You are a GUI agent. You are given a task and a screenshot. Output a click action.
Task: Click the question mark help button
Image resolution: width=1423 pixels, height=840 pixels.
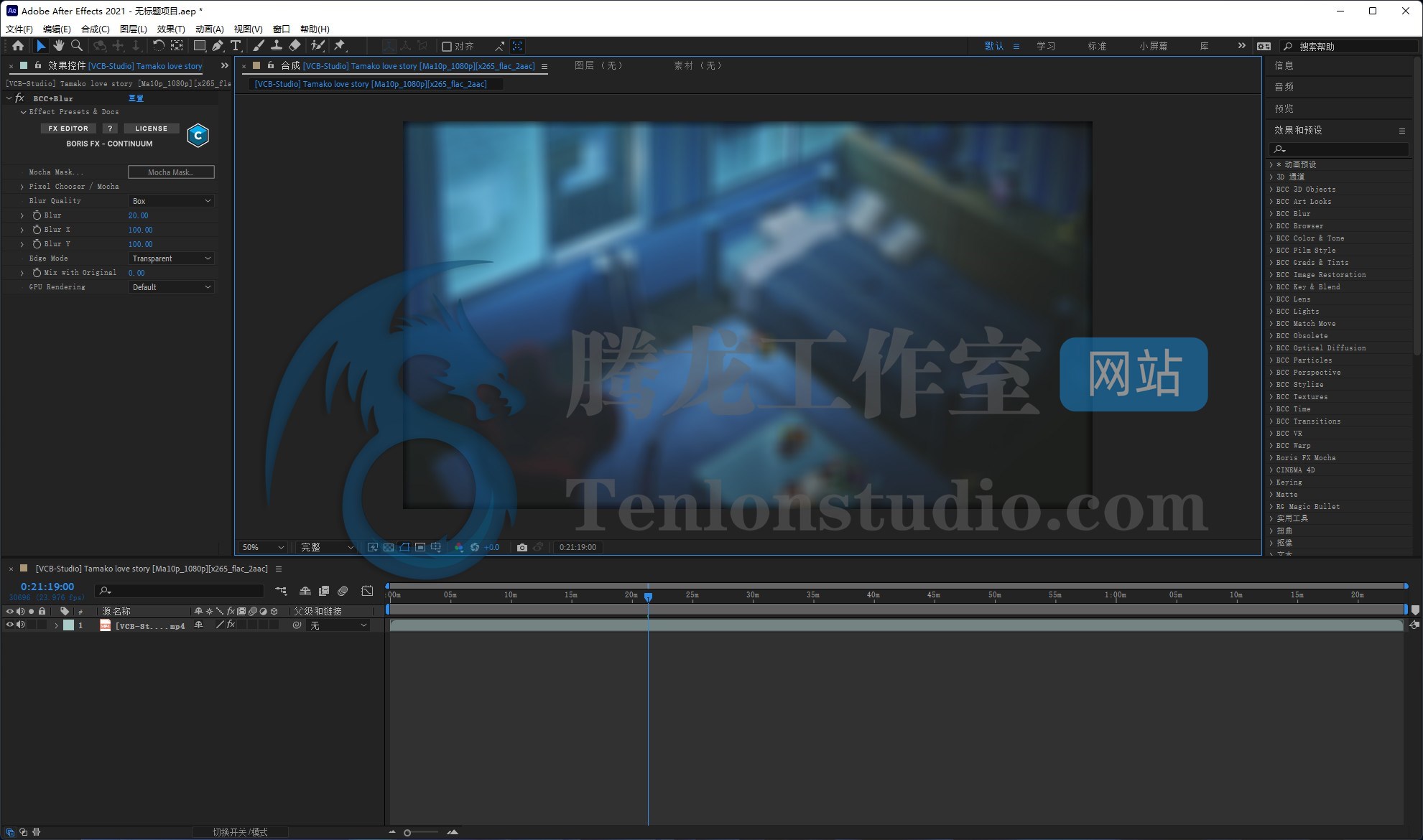[x=110, y=129]
